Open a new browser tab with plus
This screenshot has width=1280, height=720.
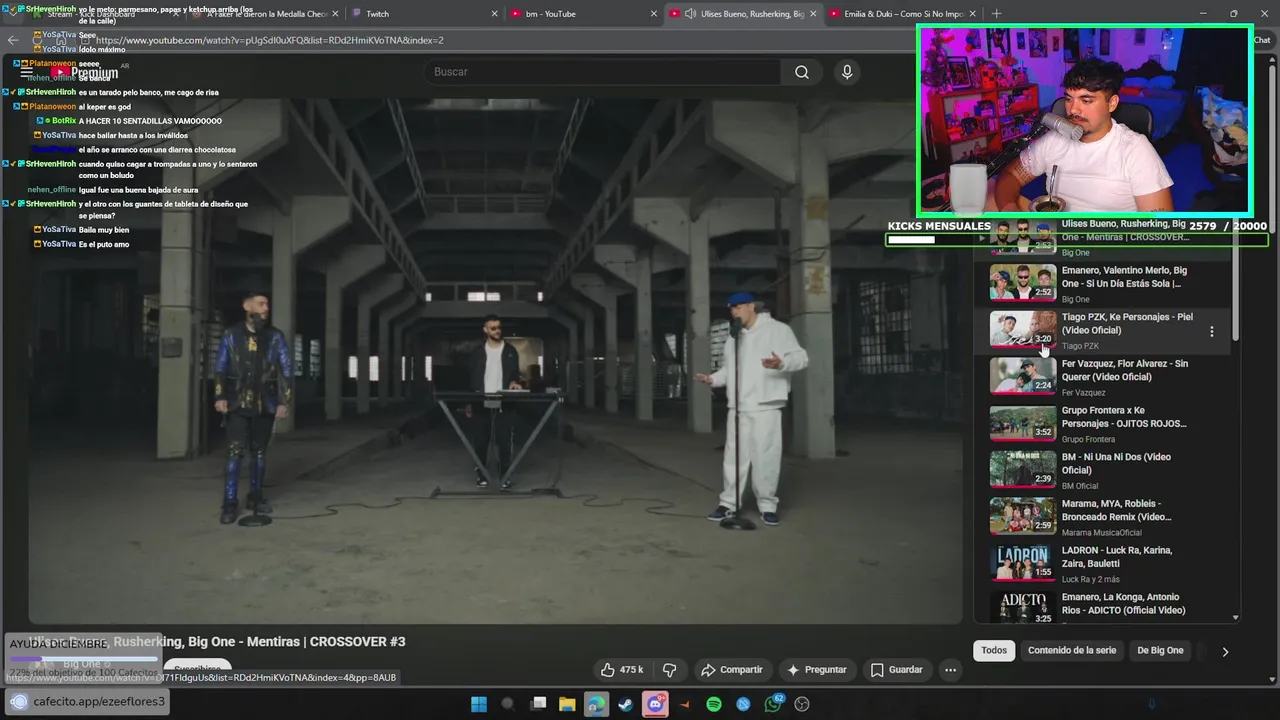[996, 14]
